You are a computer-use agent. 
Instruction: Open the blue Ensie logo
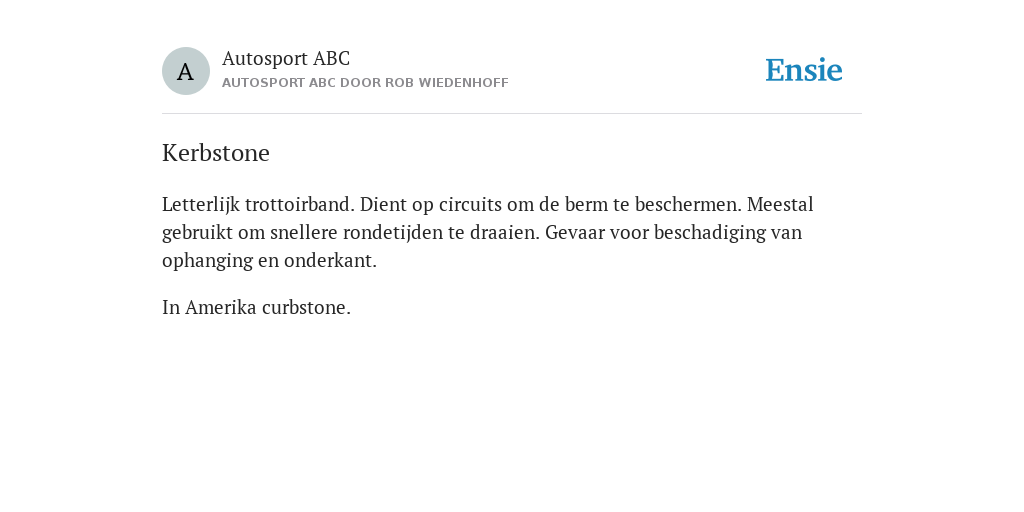[x=804, y=71]
